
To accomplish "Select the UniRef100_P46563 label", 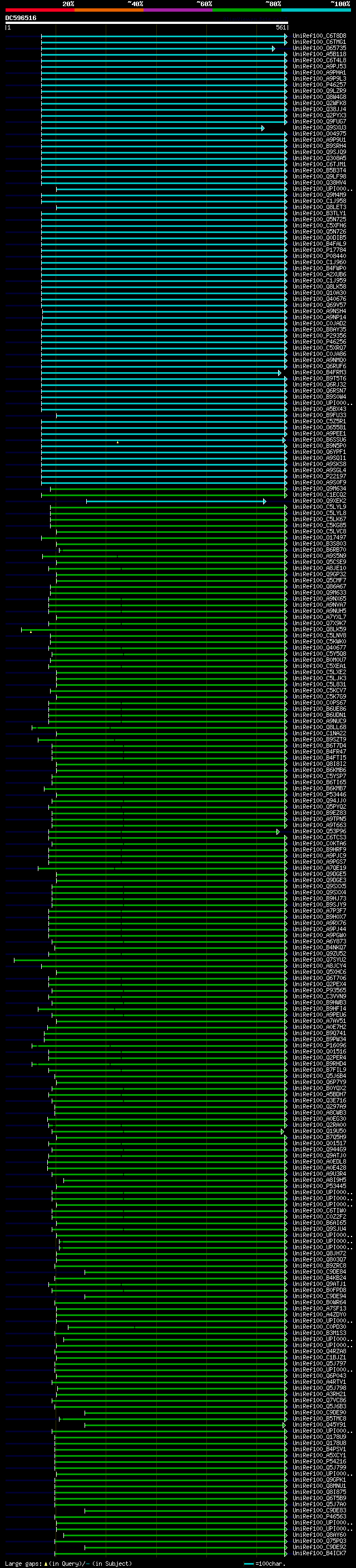I will 319,1517.
